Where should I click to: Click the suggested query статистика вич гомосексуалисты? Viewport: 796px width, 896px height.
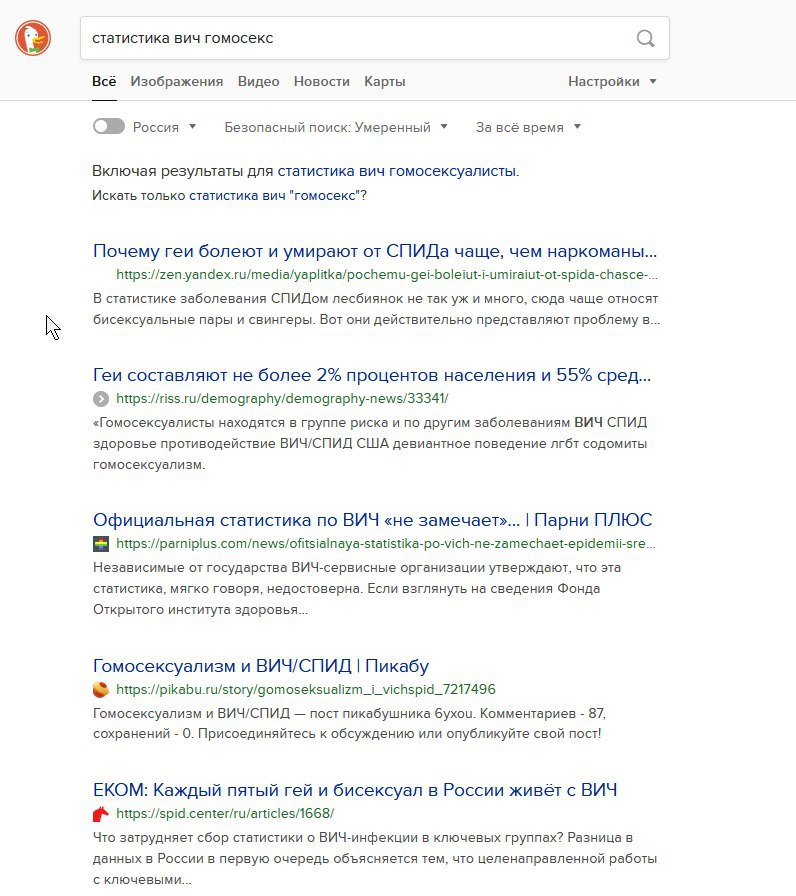(x=397, y=171)
